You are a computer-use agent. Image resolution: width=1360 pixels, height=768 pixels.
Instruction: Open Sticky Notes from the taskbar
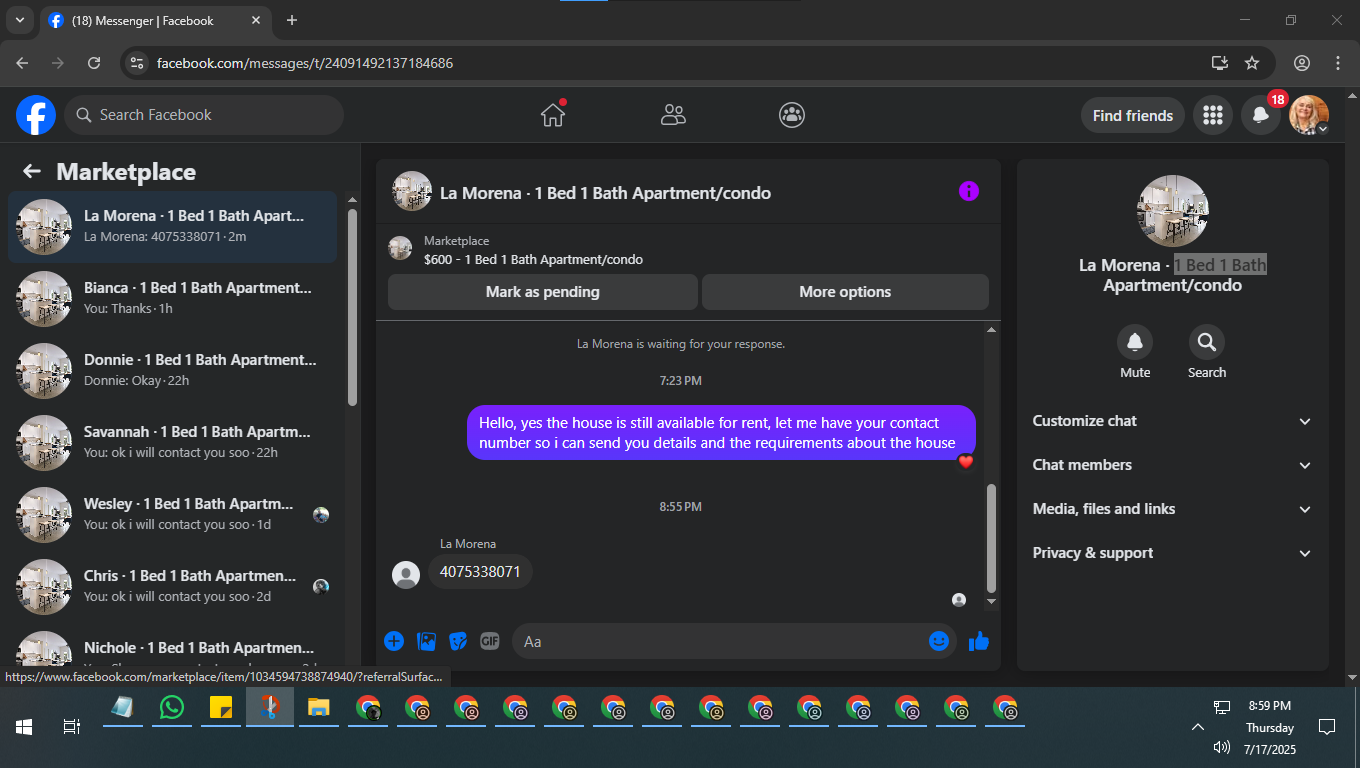point(221,707)
